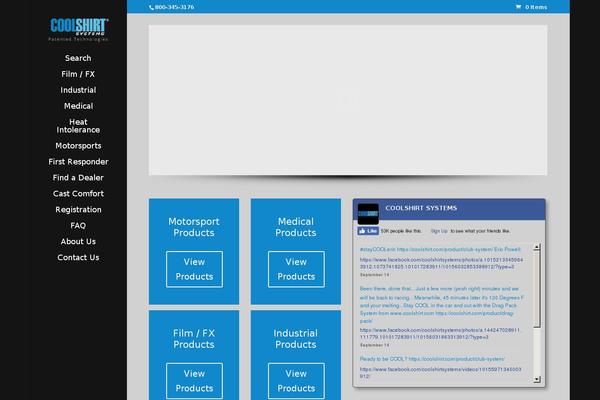This screenshot has height=400, width=600.
Task: Go to Film / FX menu item
Action: click(78, 74)
